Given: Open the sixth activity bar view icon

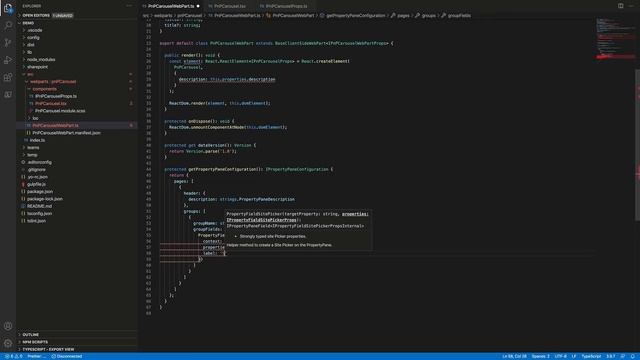Looking at the screenshot, I should [8, 95].
